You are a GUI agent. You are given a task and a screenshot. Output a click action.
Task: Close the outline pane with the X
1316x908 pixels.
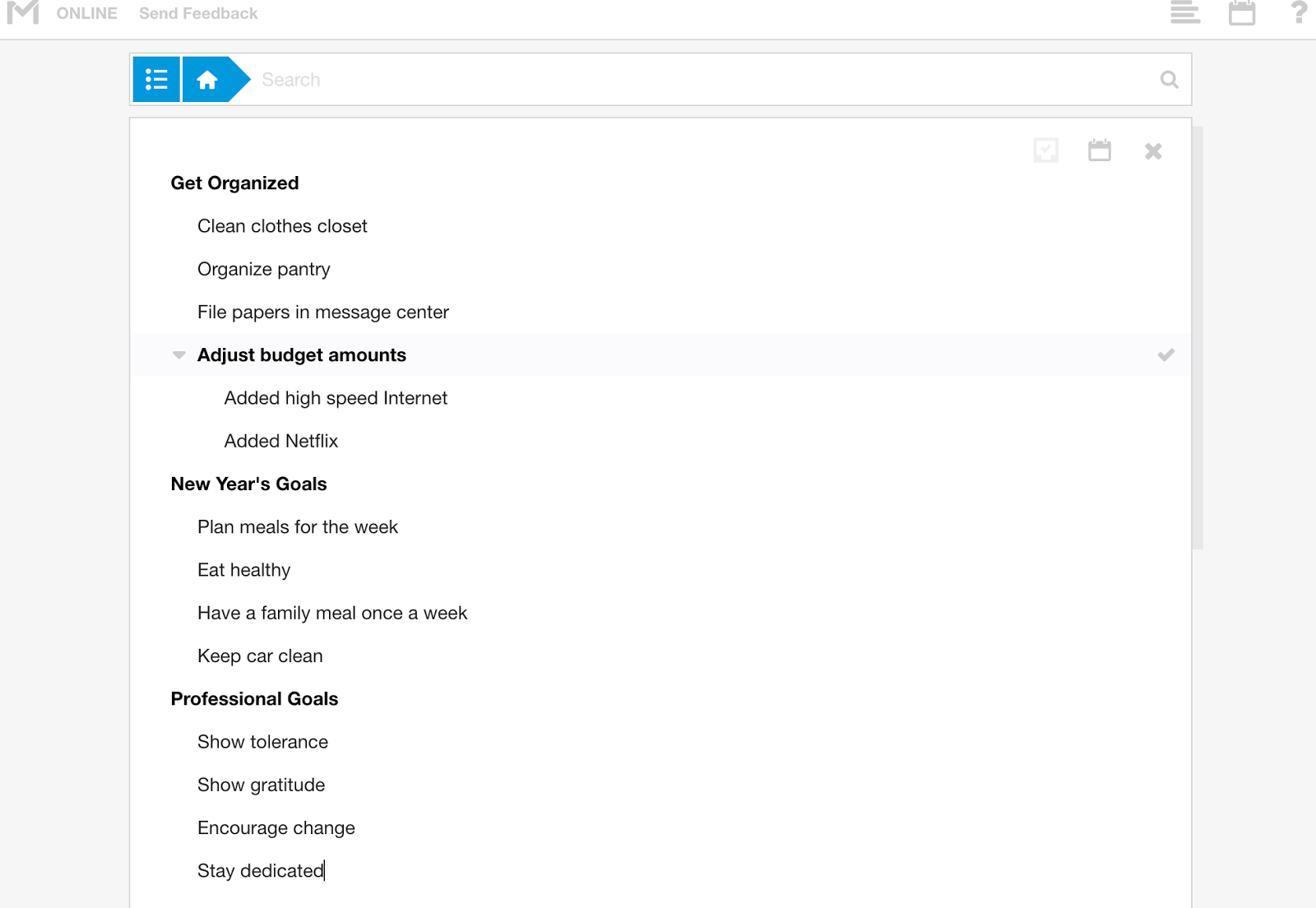click(x=1153, y=151)
